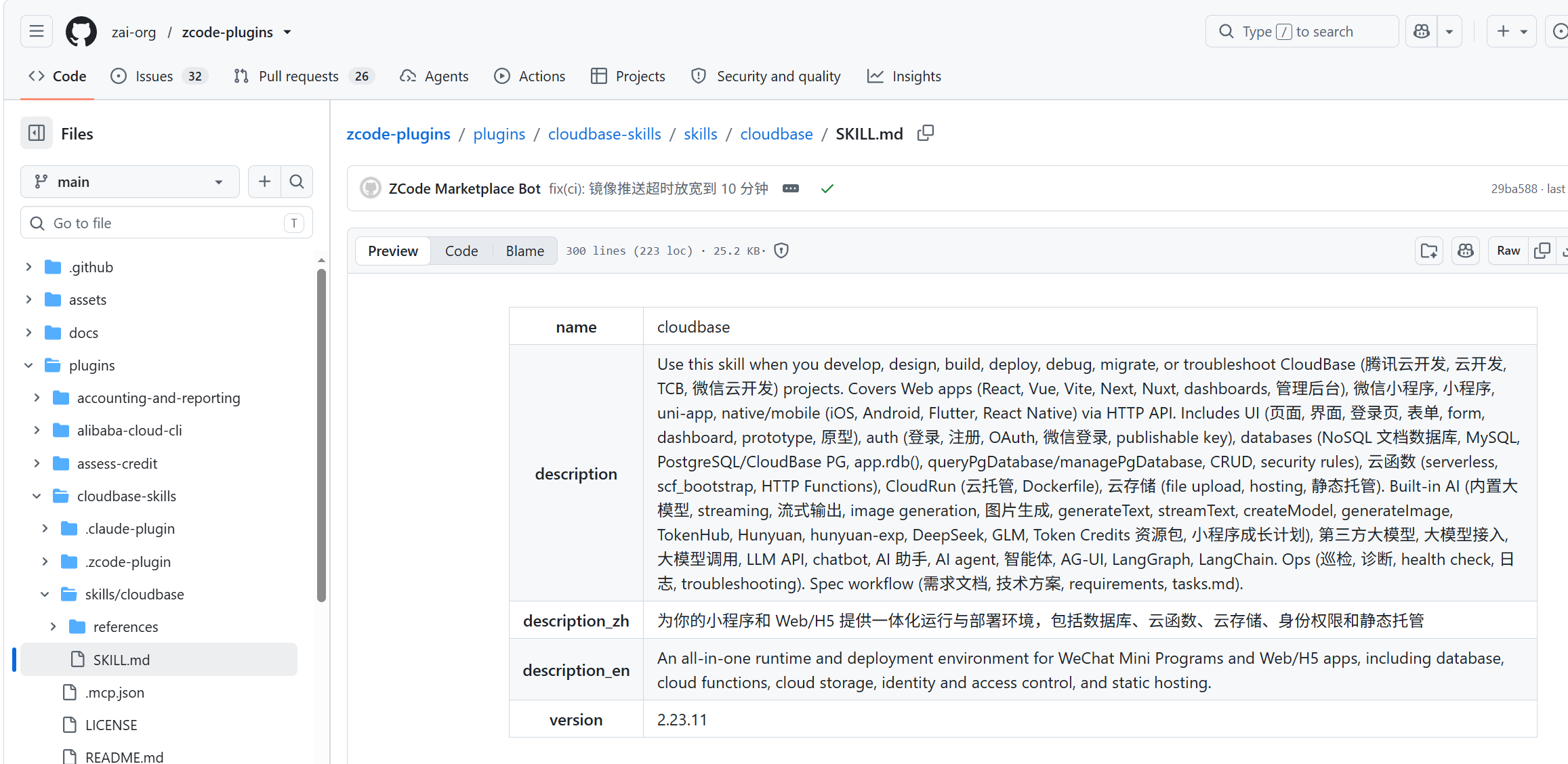Open the LICENSE file
This screenshot has width=1568, height=764.
pyautogui.click(x=111, y=725)
